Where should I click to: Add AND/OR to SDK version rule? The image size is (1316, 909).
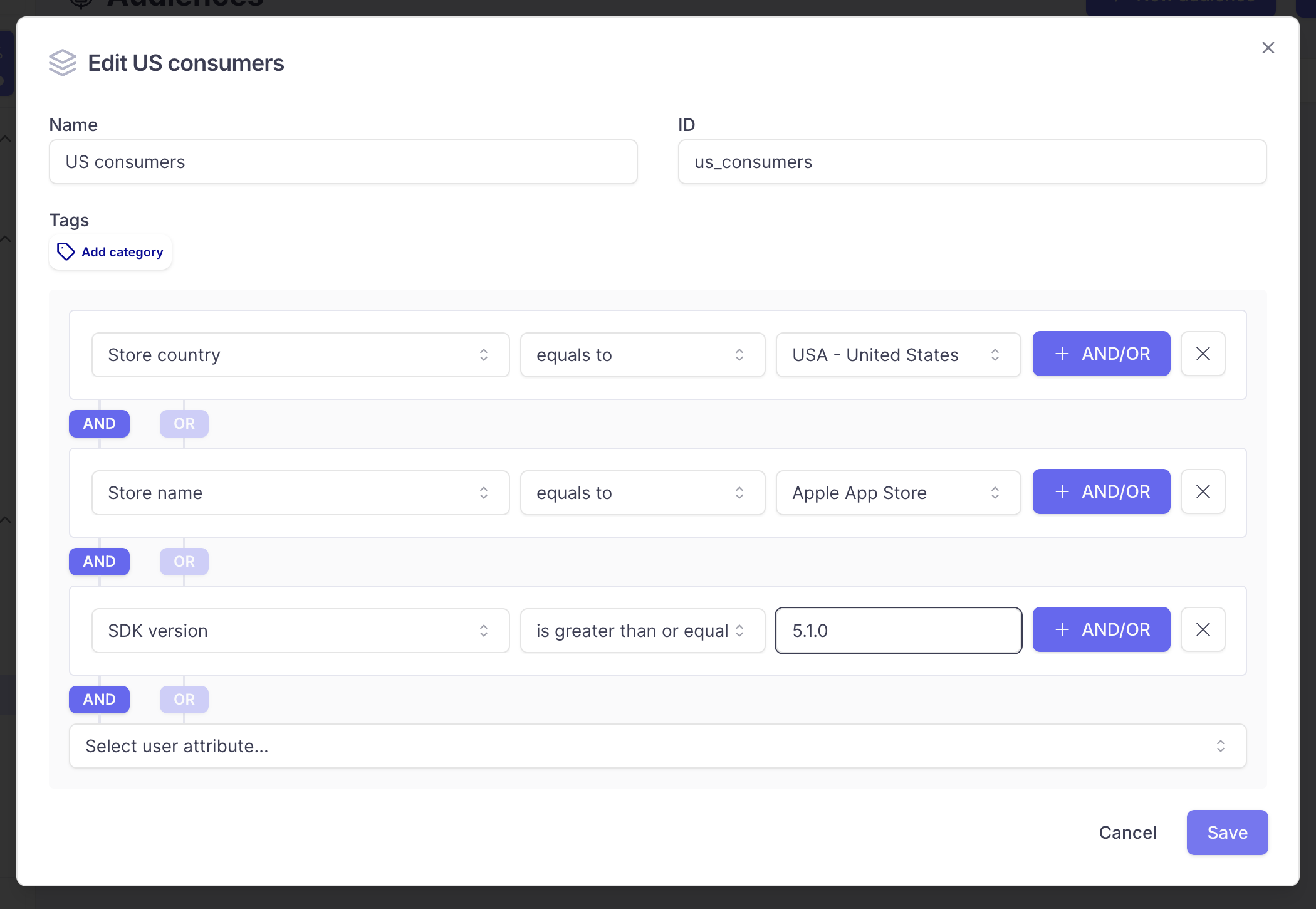[1101, 629]
